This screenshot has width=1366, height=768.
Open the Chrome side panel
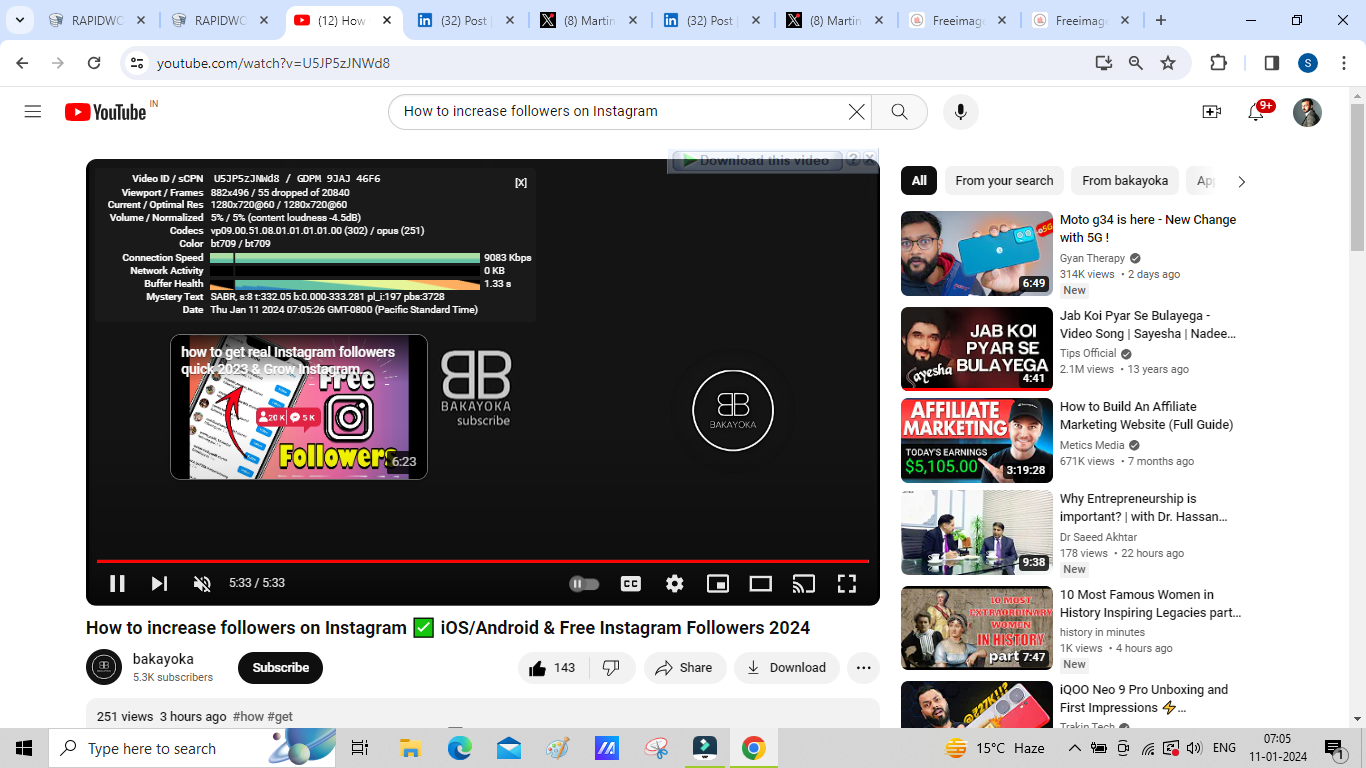click(1271, 63)
